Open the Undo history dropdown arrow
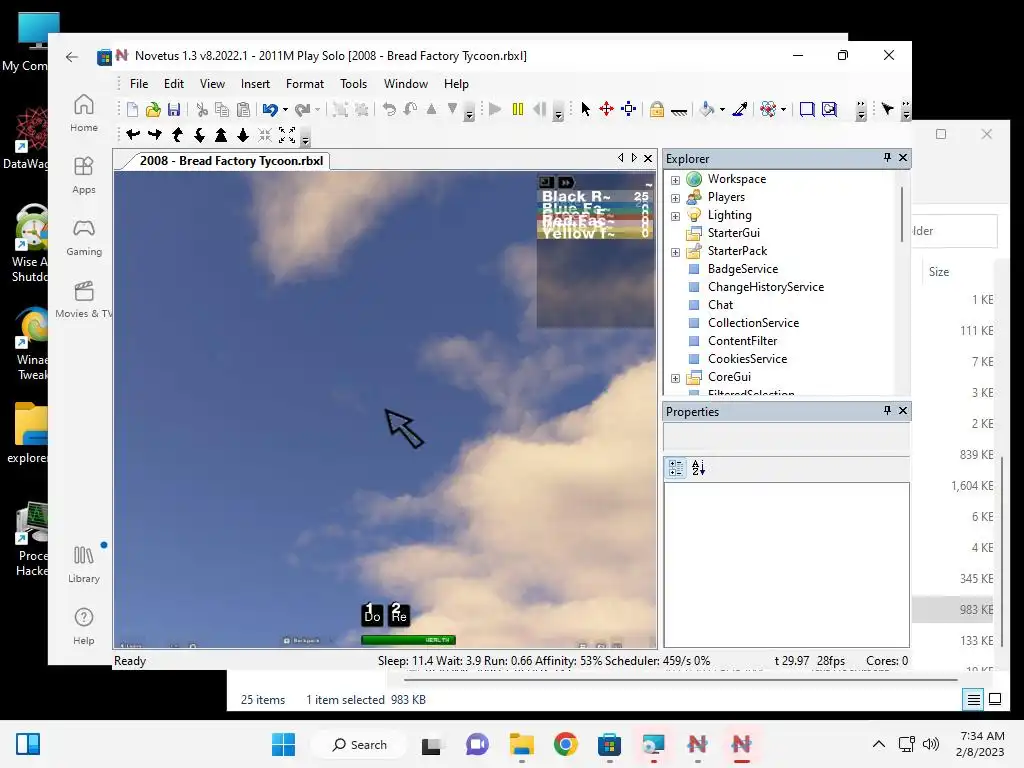 click(x=285, y=110)
